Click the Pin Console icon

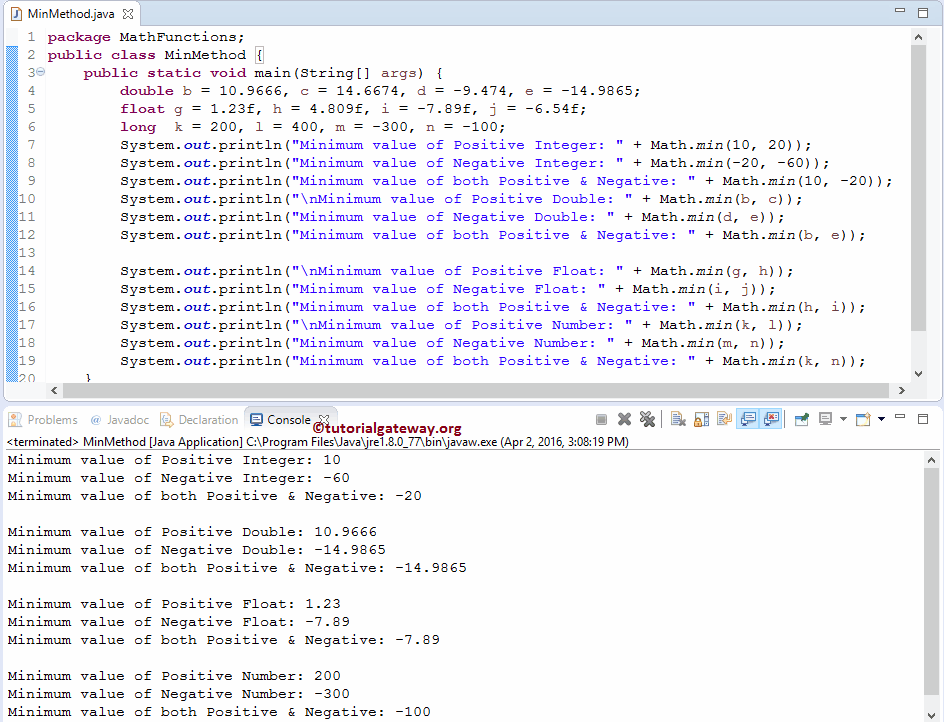coord(799,420)
